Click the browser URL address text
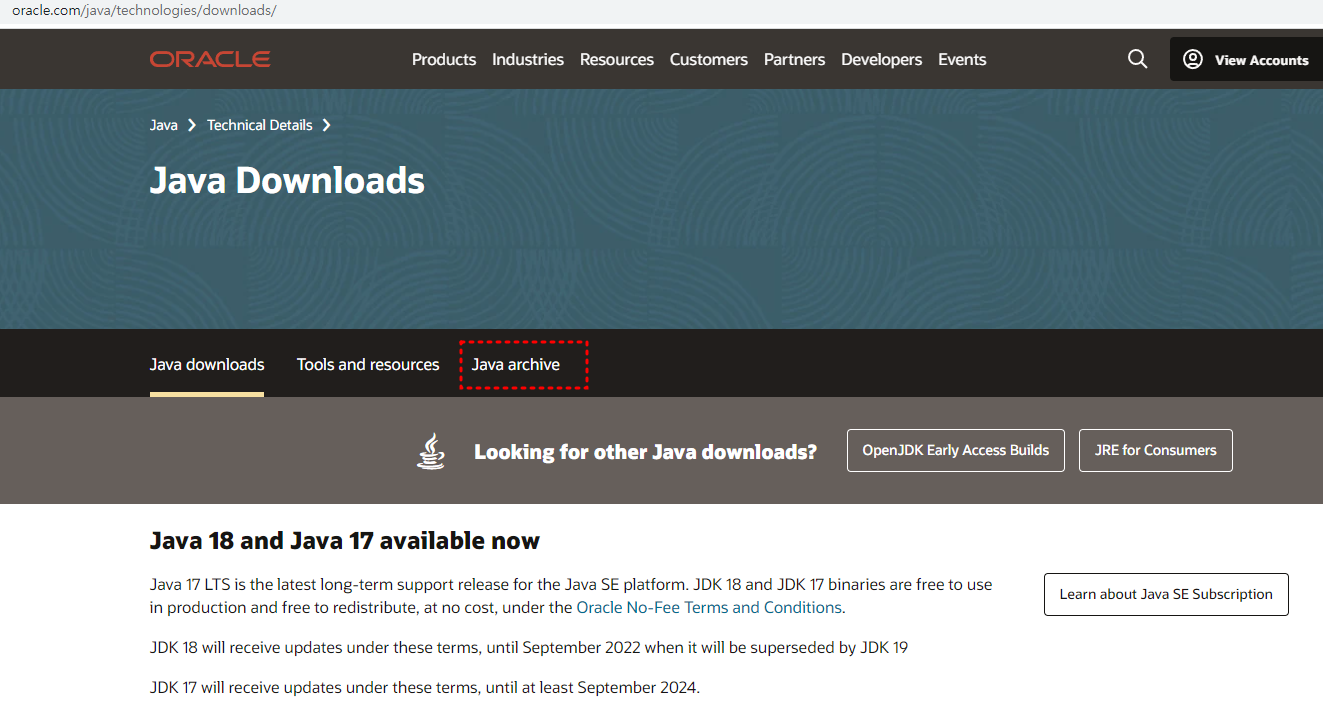 (x=144, y=11)
